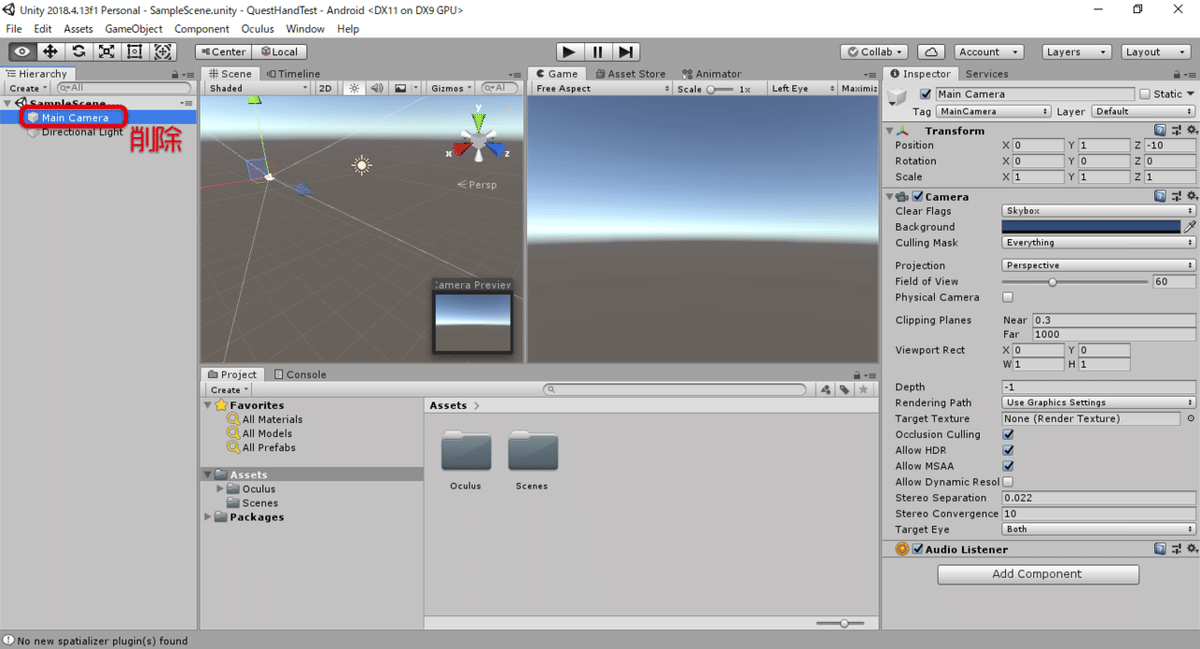
Task: Open the Oculus menu
Action: [x=257, y=29]
